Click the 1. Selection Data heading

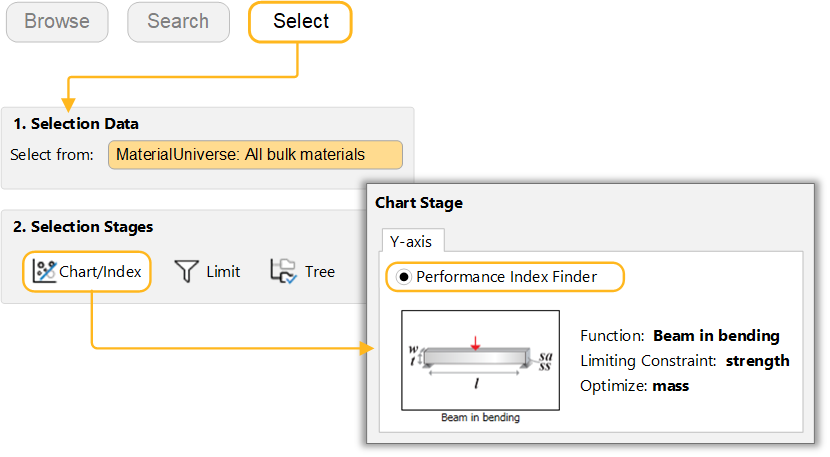pos(76,124)
